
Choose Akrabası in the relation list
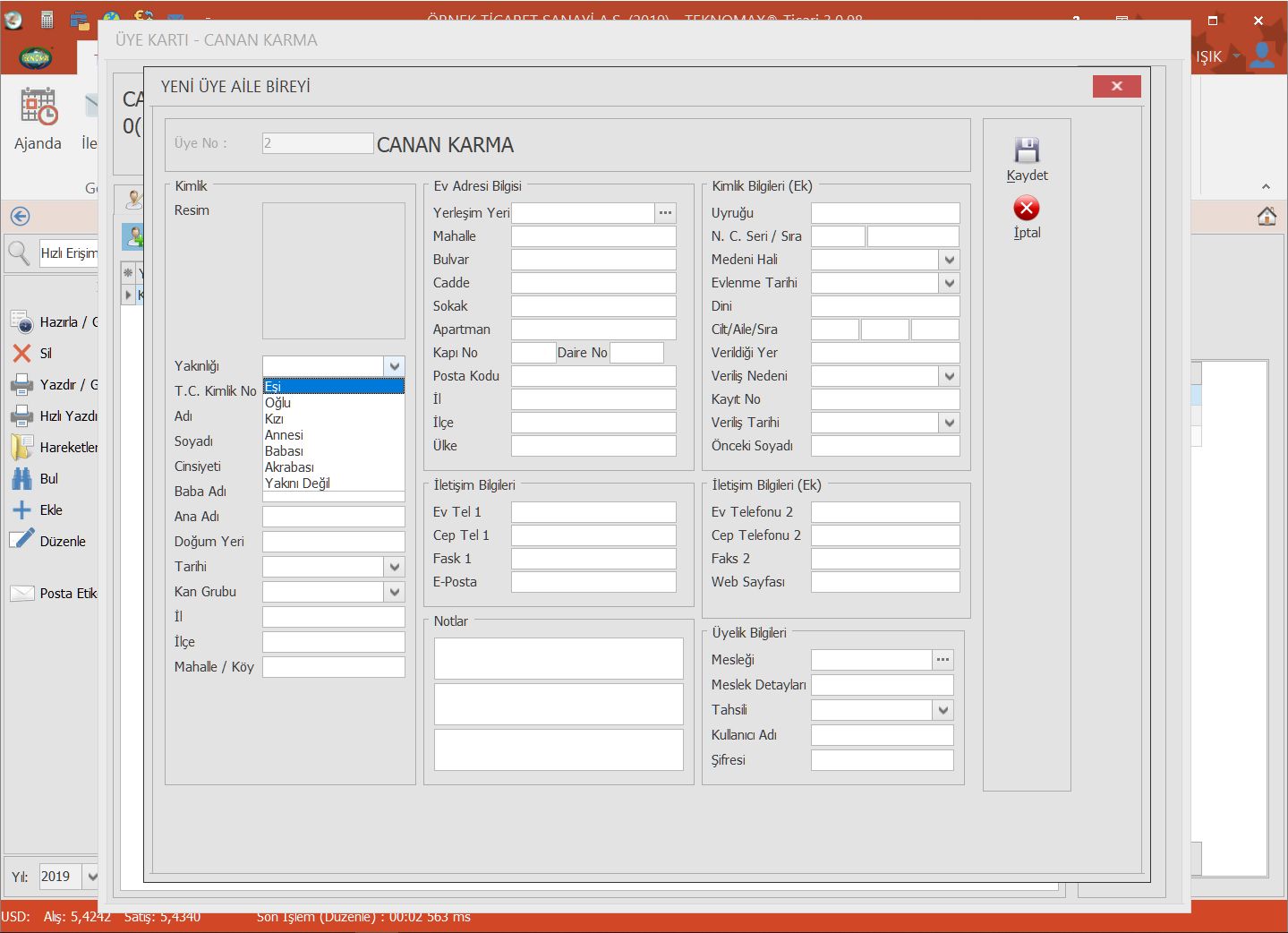333,467
